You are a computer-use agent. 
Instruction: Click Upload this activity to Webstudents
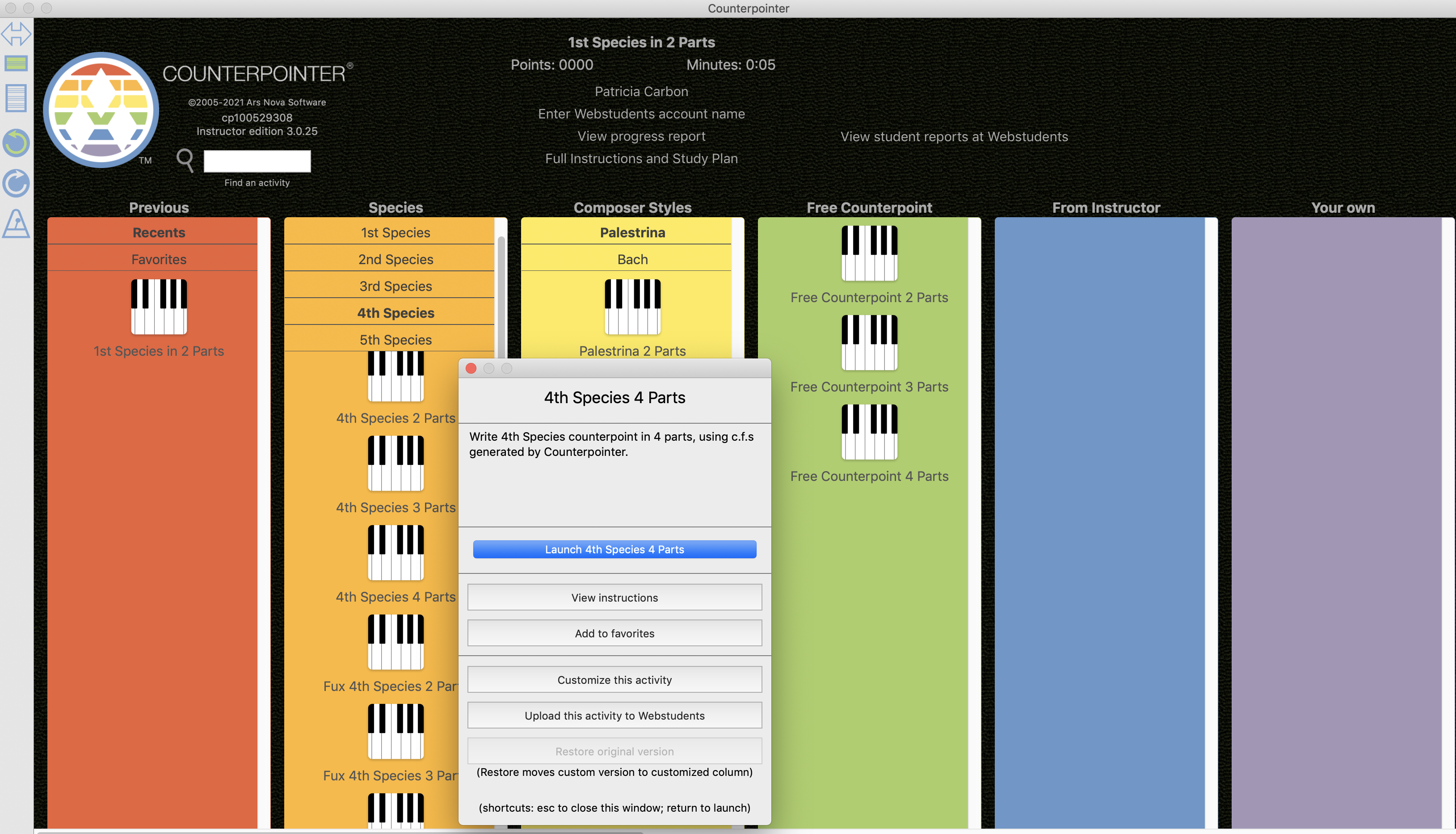click(614, 716)
